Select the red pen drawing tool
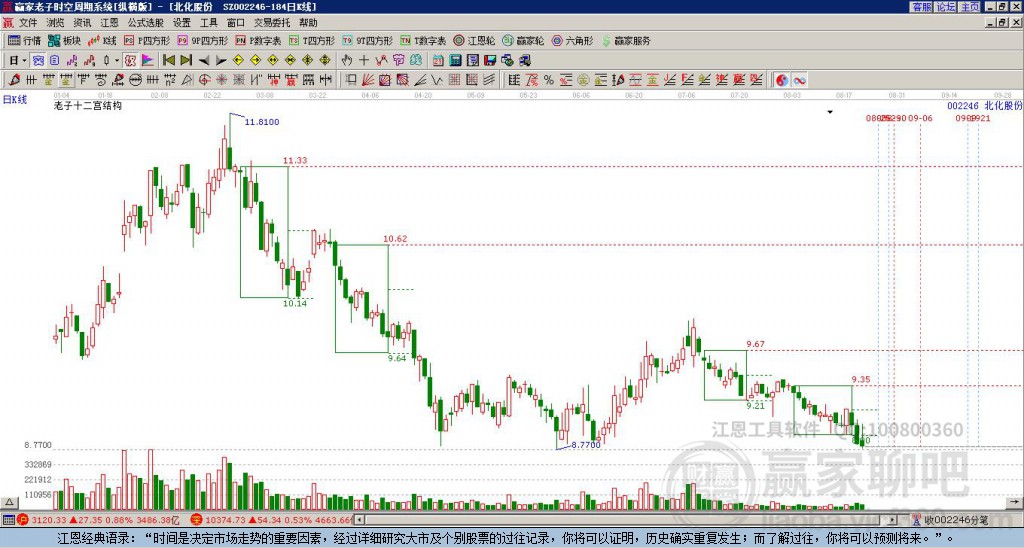The width and height of the screenshot is (1024, 548). (x=14, y=80)
